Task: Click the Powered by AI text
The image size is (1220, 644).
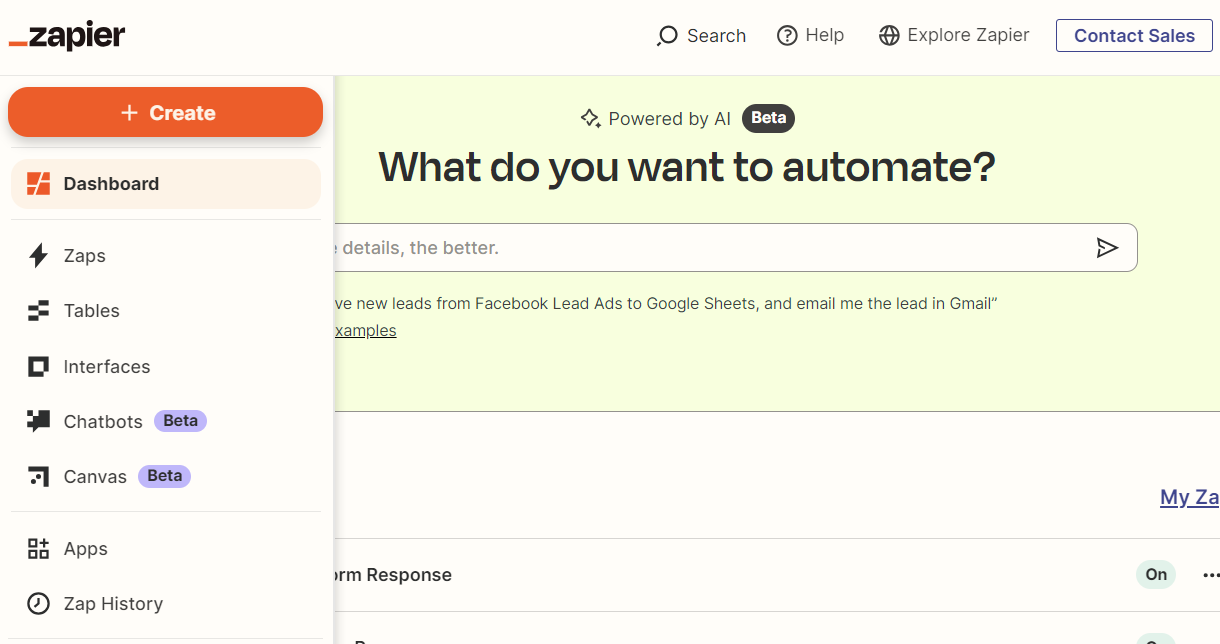Action: pyautogui.click(x=670, y=119)
